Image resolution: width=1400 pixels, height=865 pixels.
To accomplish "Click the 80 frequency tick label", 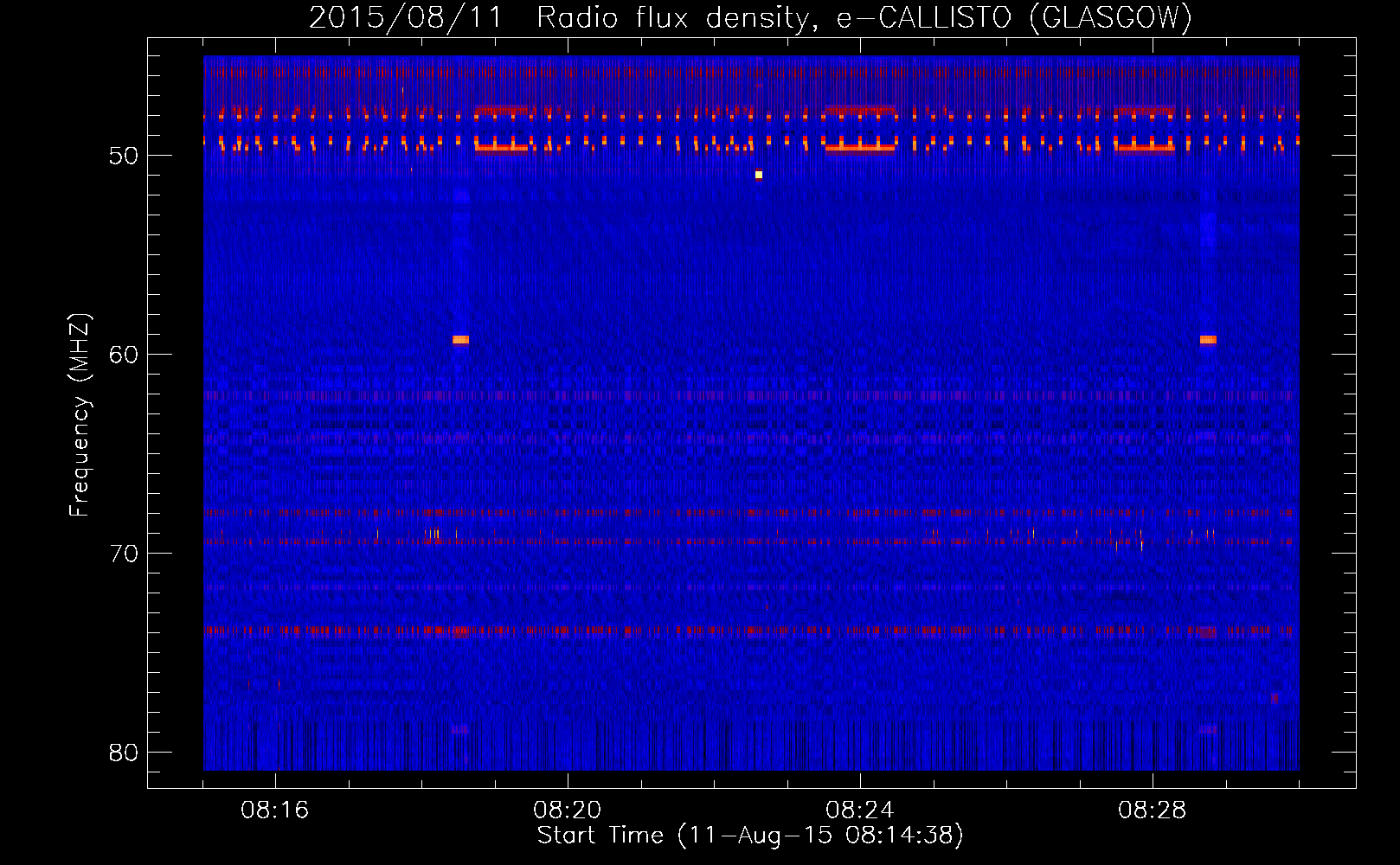I will click(x=124, y=753).
